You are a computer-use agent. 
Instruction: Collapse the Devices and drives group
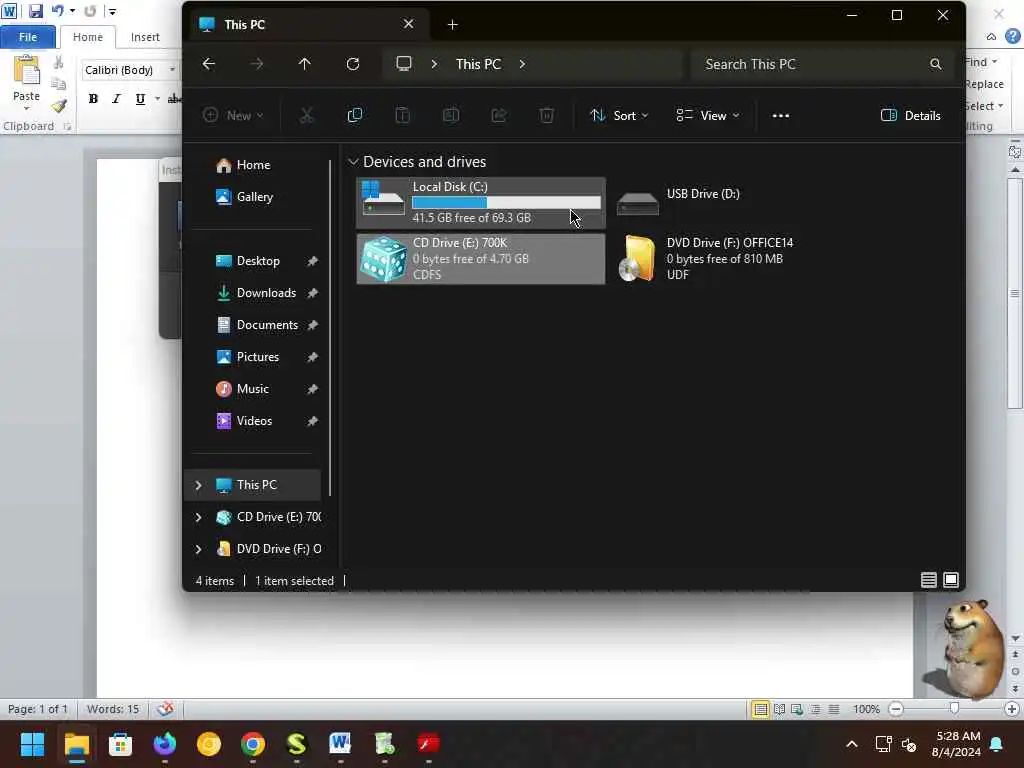click(x=353, y=161)
